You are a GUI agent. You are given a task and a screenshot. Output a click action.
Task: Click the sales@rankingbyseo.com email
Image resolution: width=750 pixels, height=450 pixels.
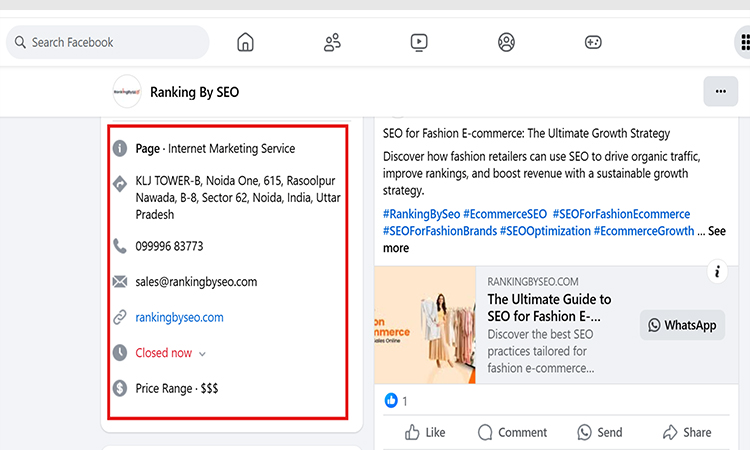point(196,282)
